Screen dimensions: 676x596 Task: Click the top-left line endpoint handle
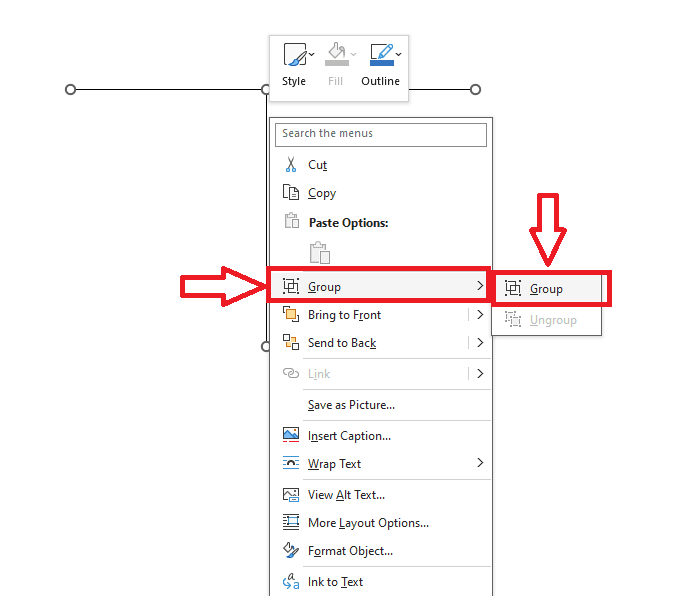[x=70, y=90]
